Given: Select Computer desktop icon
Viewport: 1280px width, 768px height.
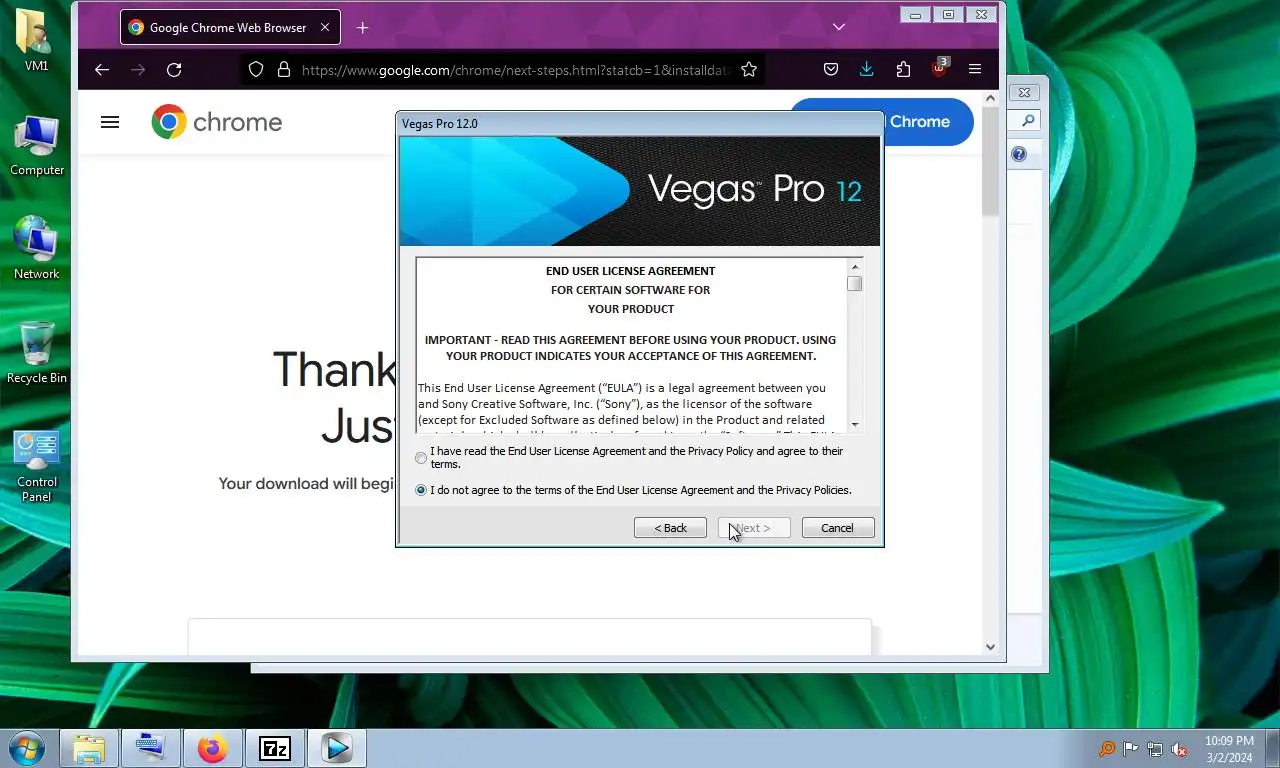Looking at the screenshot, I should (x=37, y=146).
